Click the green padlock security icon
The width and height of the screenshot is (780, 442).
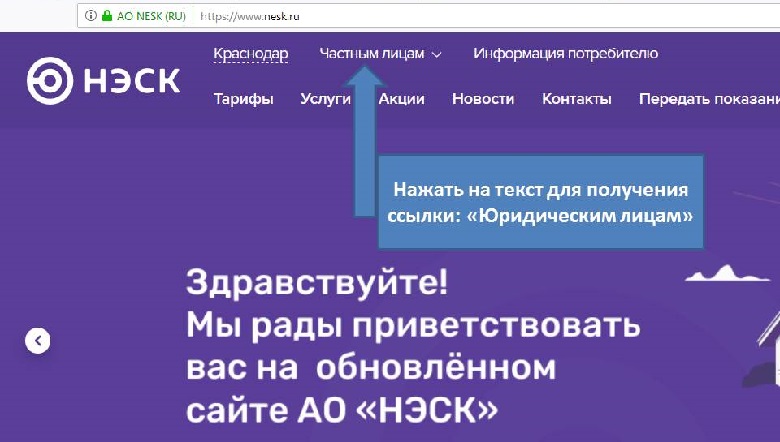(106, 16)
